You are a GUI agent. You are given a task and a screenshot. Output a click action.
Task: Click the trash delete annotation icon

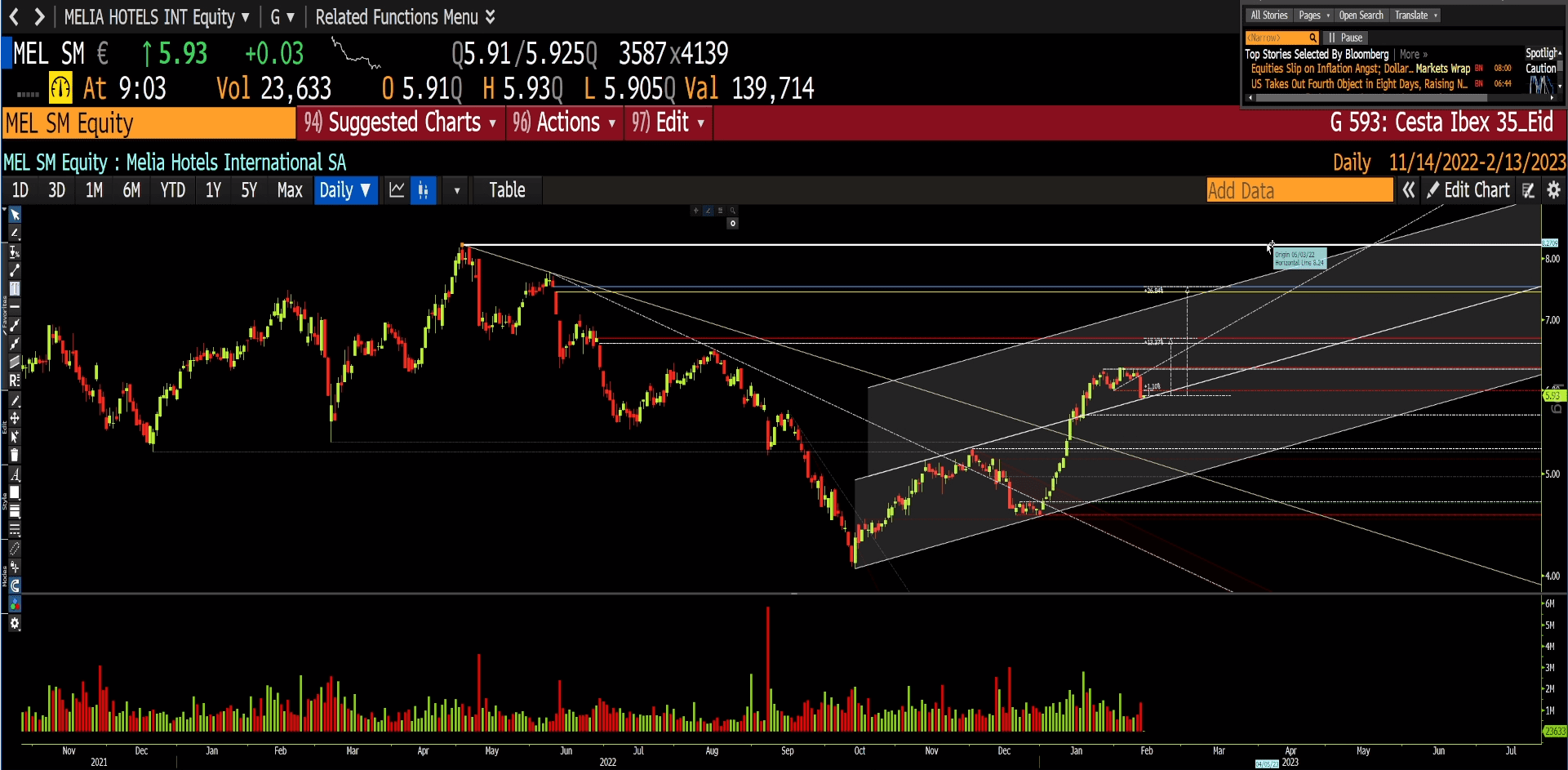[15, 455]
